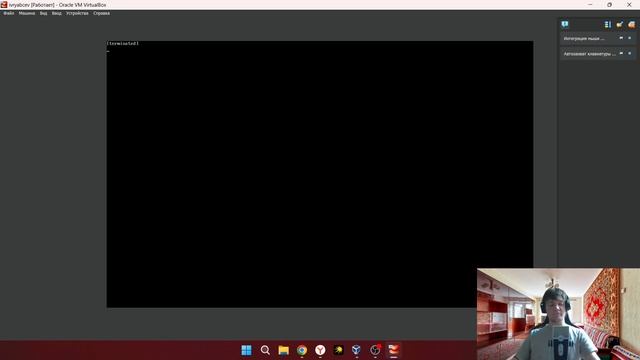Click the orange notification panel icon
The width and height of the screenshot is (640, 360).
[631, 24]
